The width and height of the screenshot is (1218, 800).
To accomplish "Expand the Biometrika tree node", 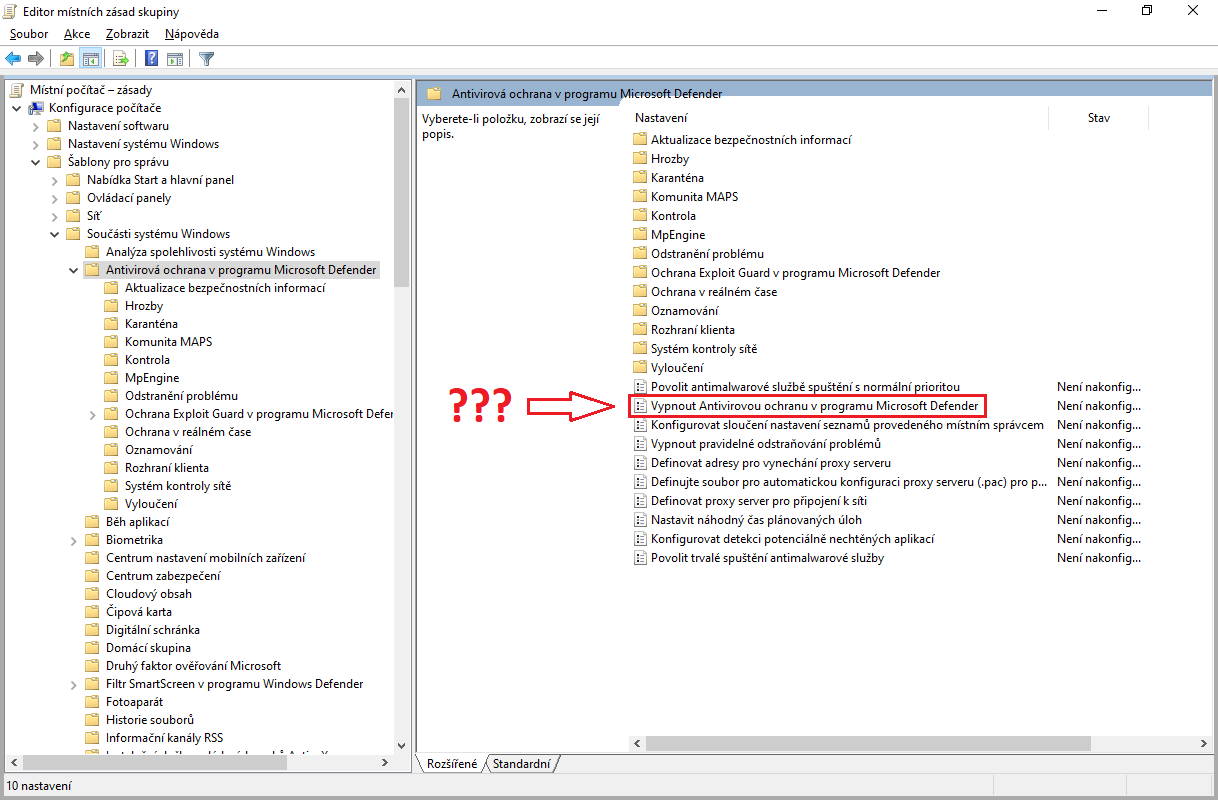I will (x=74, y=539).
